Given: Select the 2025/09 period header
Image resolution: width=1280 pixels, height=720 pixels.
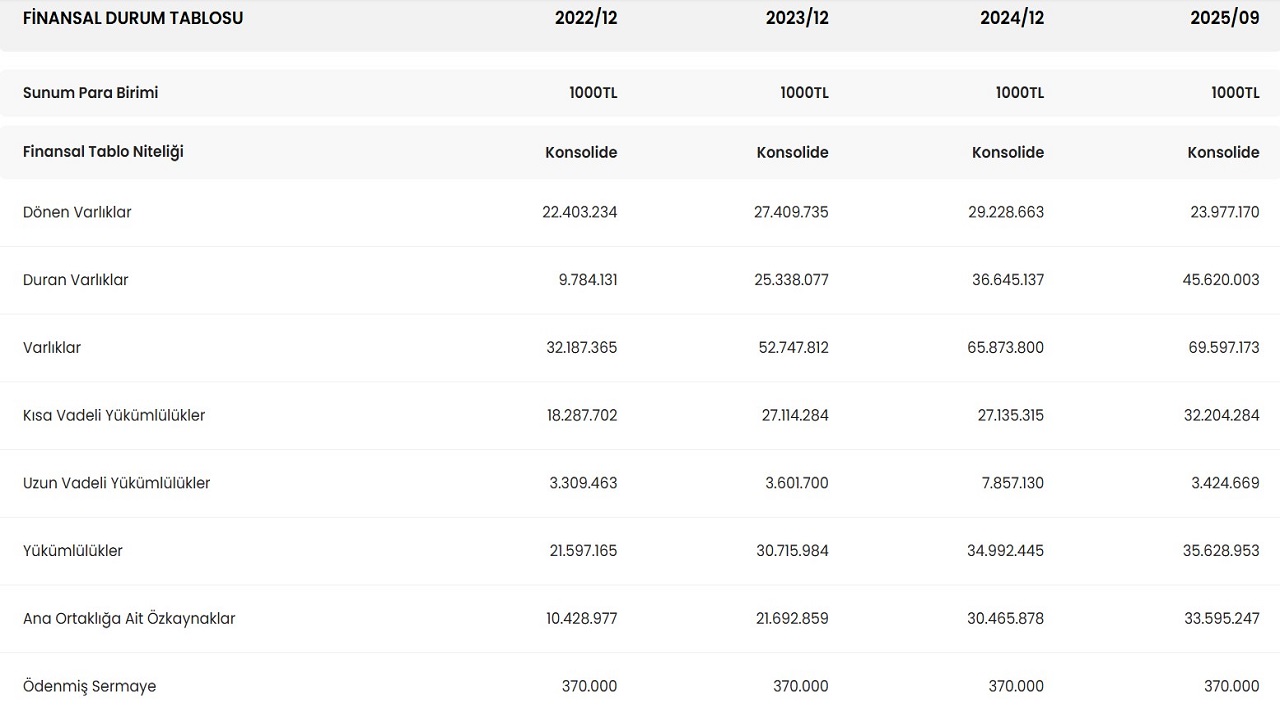Looking at the screenshot, I should 1227,18.
